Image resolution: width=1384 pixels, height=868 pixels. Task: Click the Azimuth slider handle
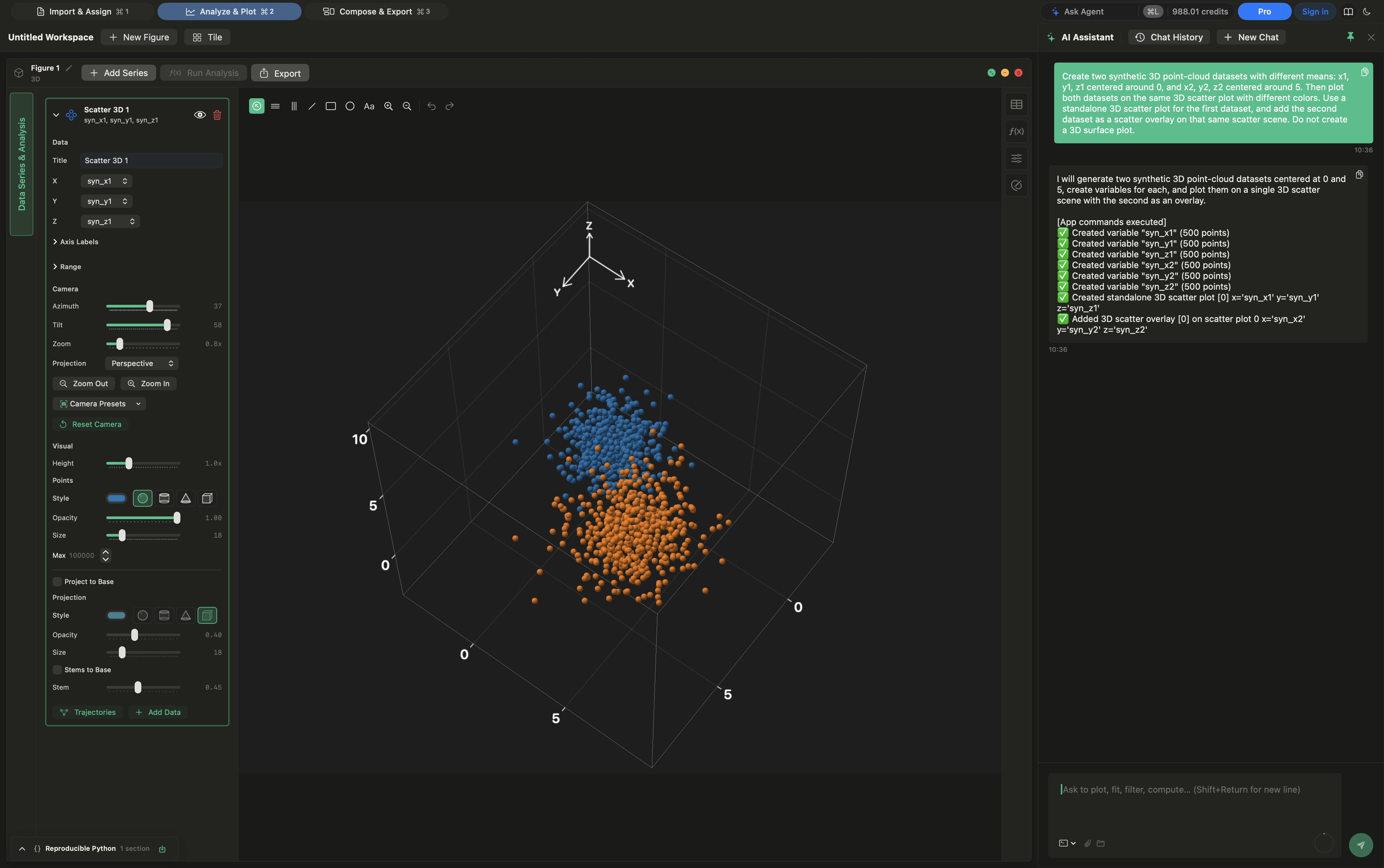click(x=150, y=306)
